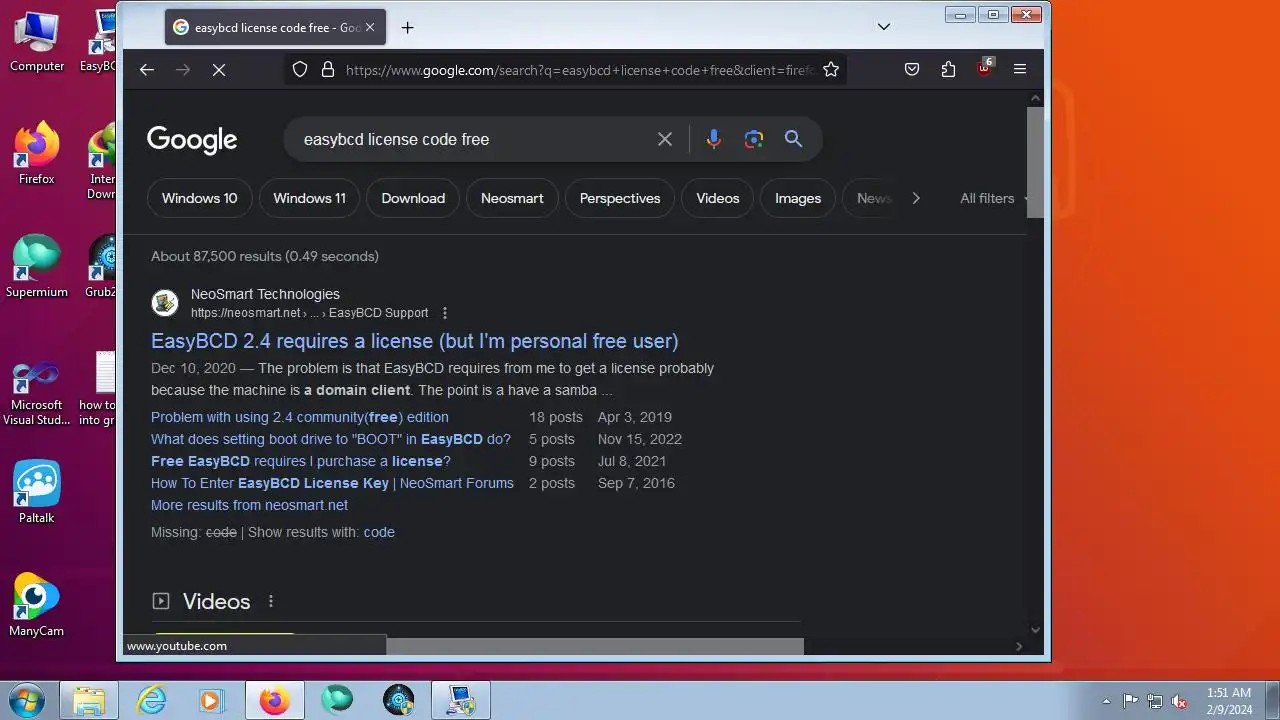1280x720 pixels.
Task: Launch Internet Explorer from the taskbar
Action: point(151,700)
